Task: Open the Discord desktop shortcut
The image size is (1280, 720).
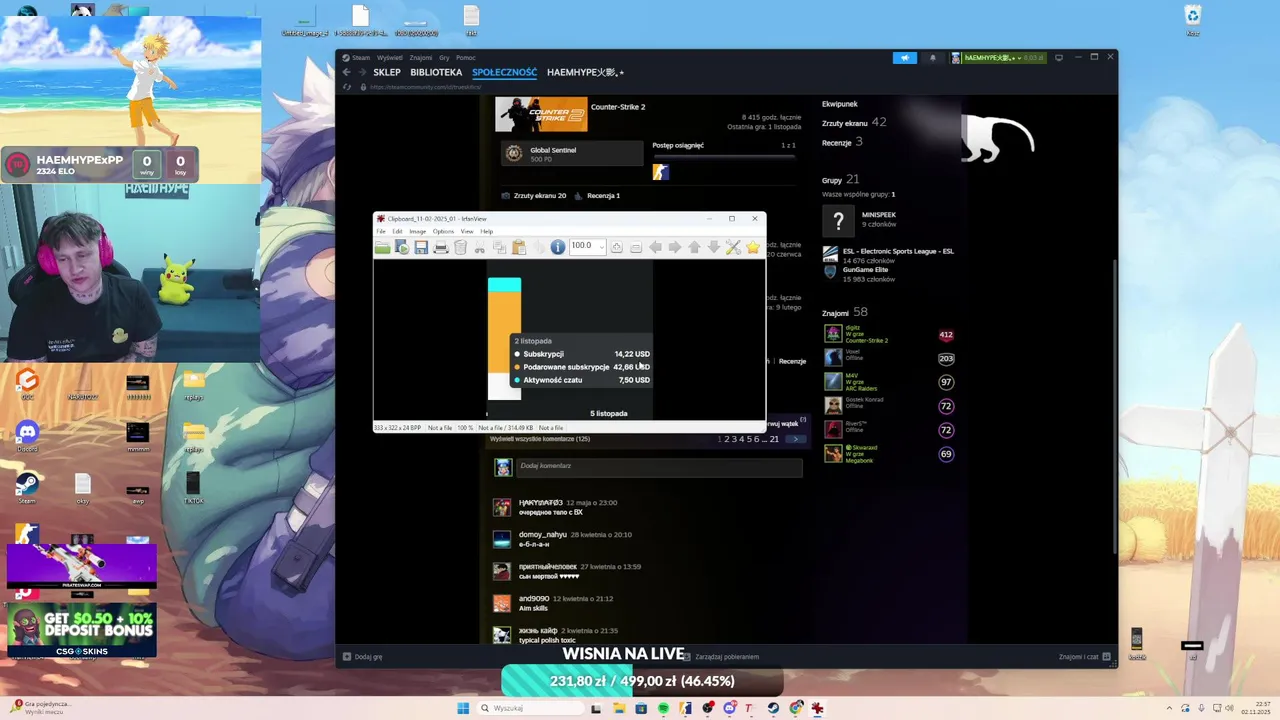Action: pos(27,437)
